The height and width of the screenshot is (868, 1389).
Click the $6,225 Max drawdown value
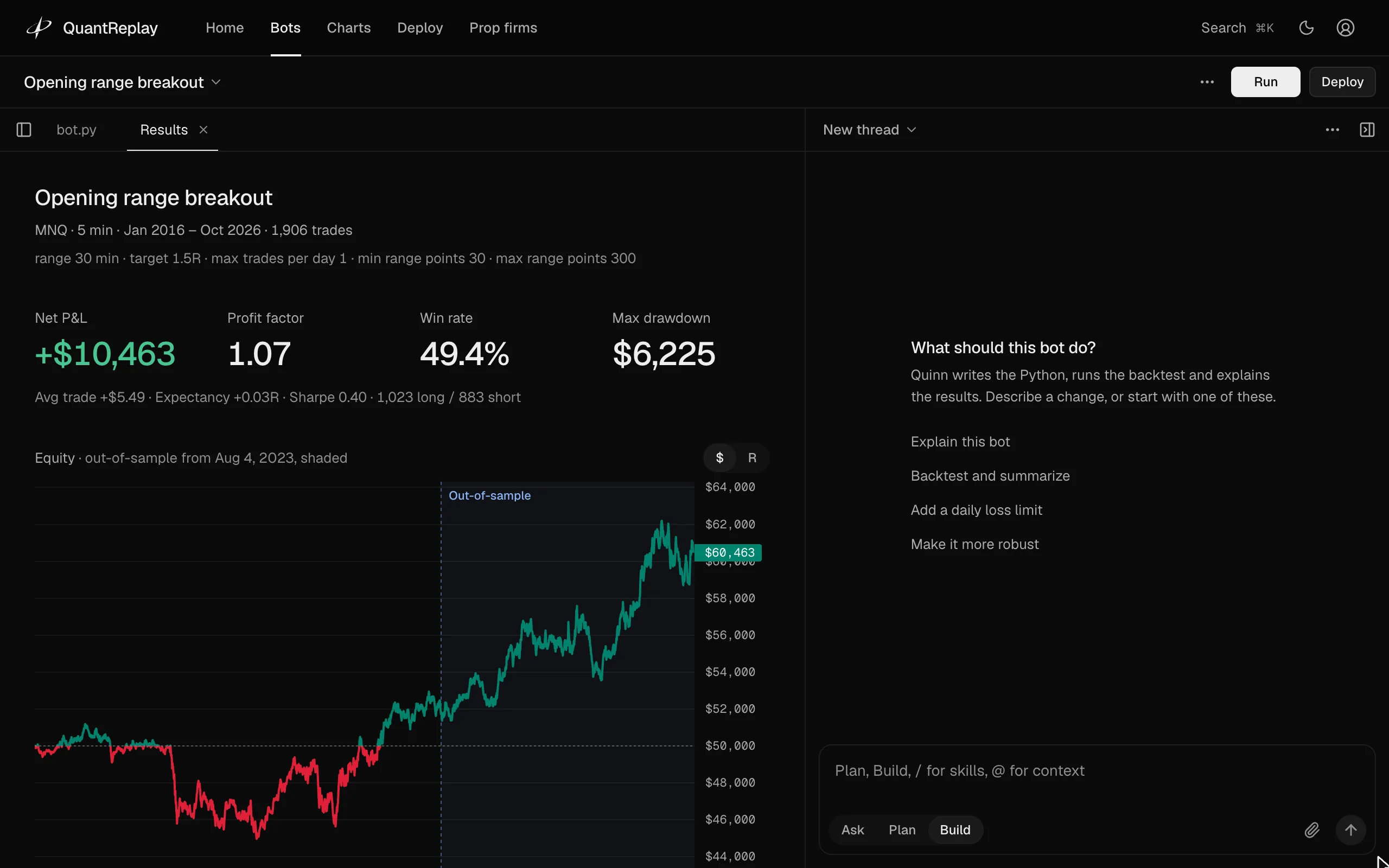click(664, 354)
